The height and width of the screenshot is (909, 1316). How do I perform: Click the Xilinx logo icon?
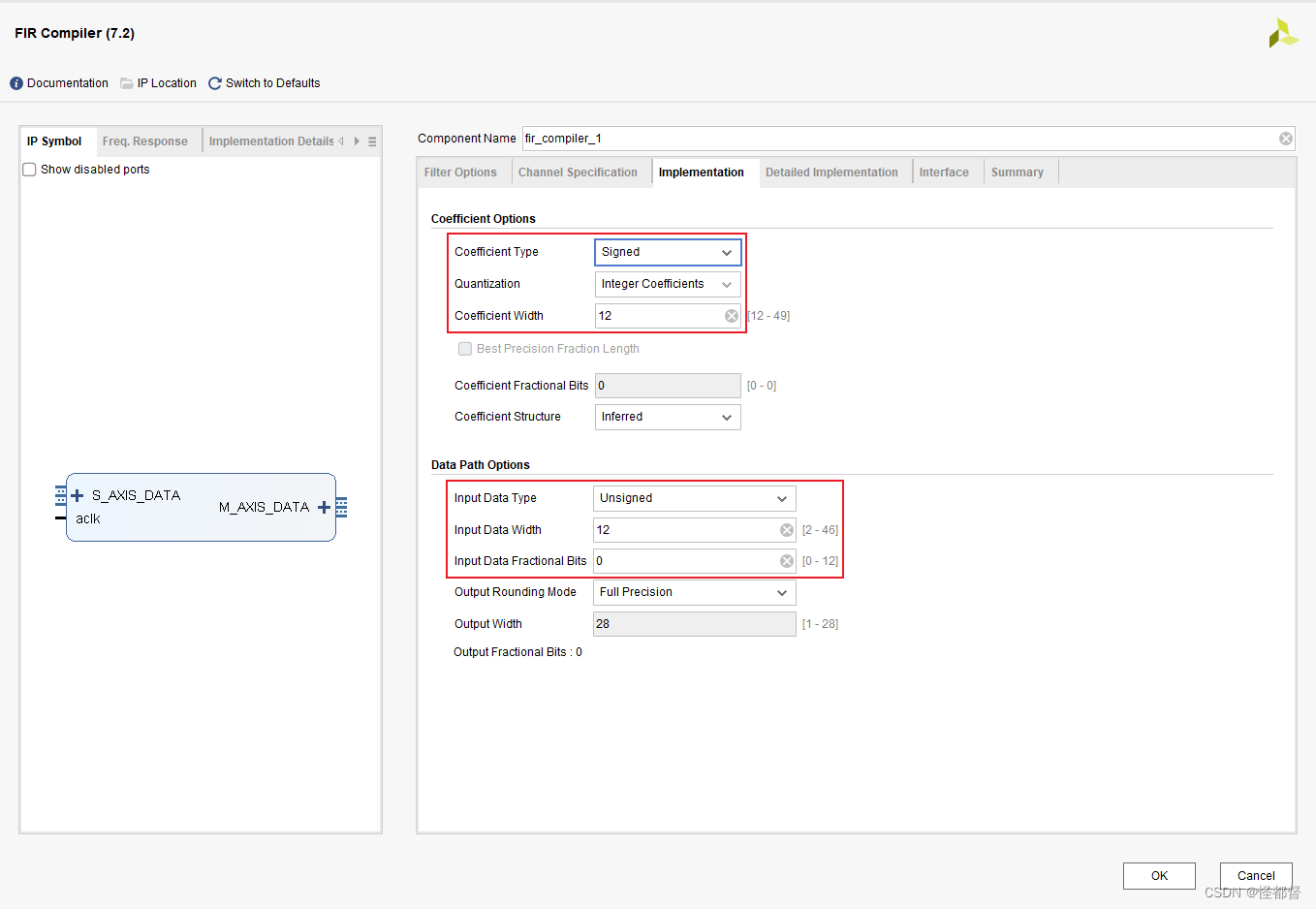pos(1283,33)
